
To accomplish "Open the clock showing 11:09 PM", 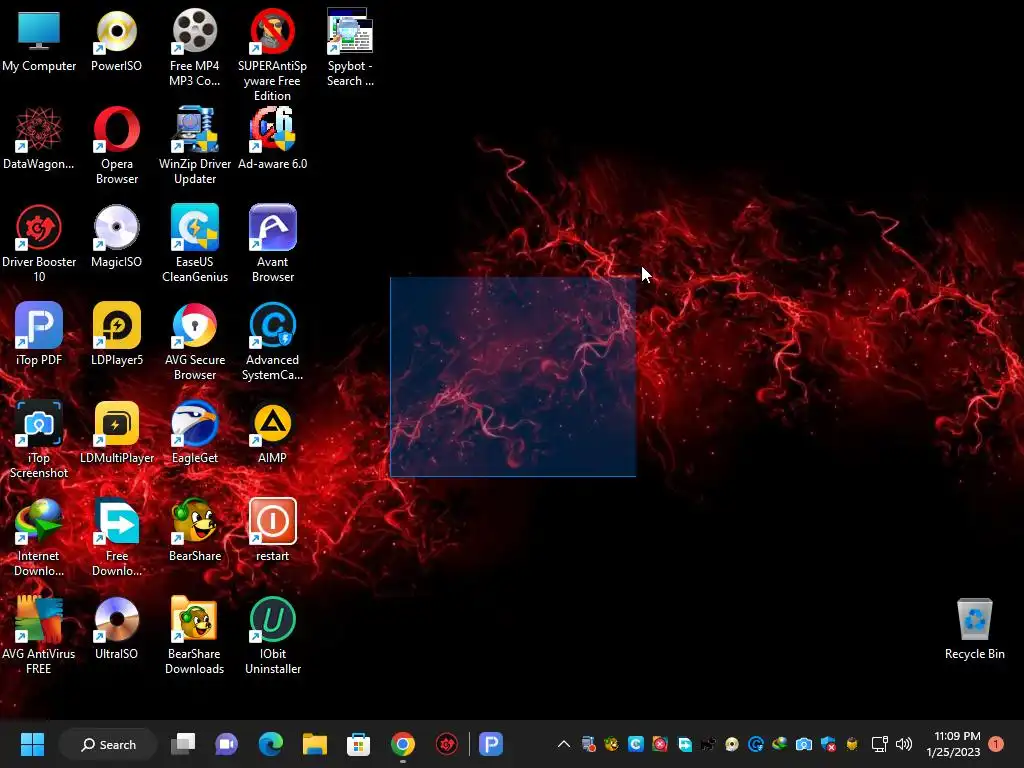I will 953,744.
